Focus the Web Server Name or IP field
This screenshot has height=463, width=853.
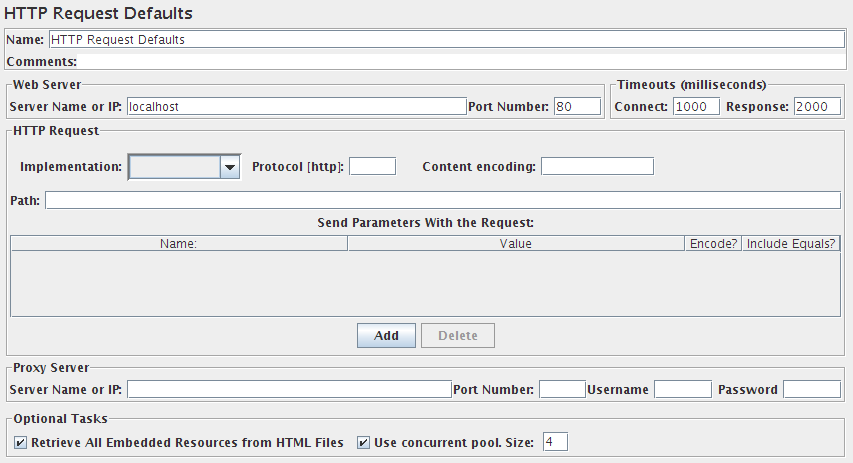pyautogui.click(x=296, y=106)
